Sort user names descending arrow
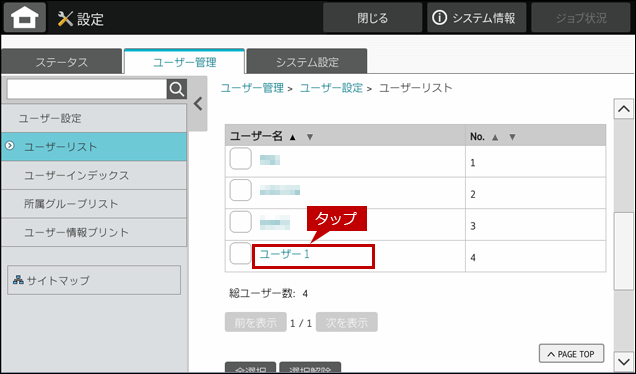 [x=310, y=137]
